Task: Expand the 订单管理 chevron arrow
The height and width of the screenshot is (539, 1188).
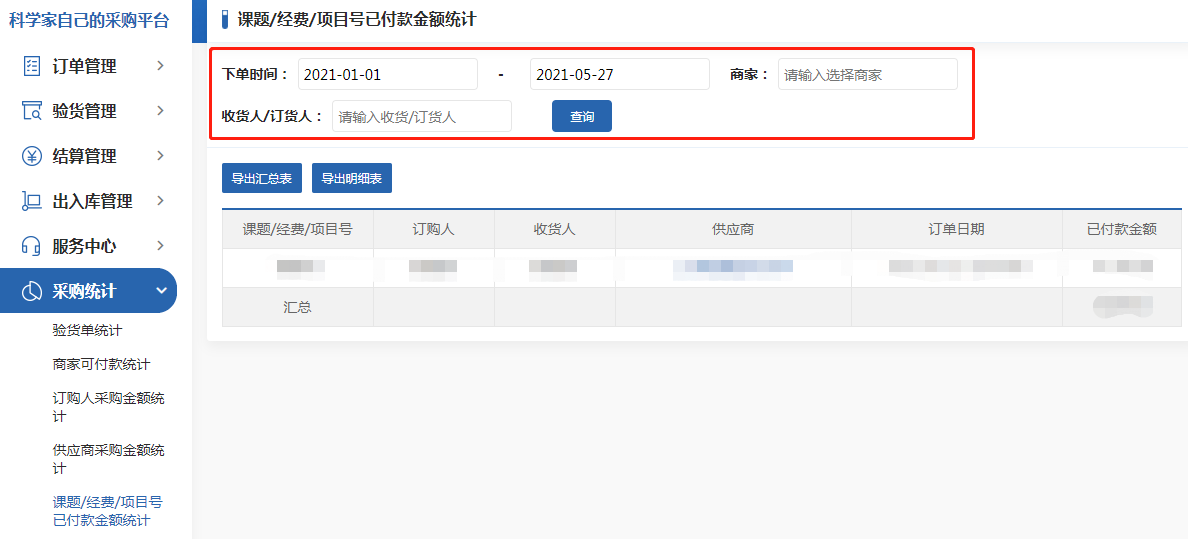Action: tap(160, 66)
